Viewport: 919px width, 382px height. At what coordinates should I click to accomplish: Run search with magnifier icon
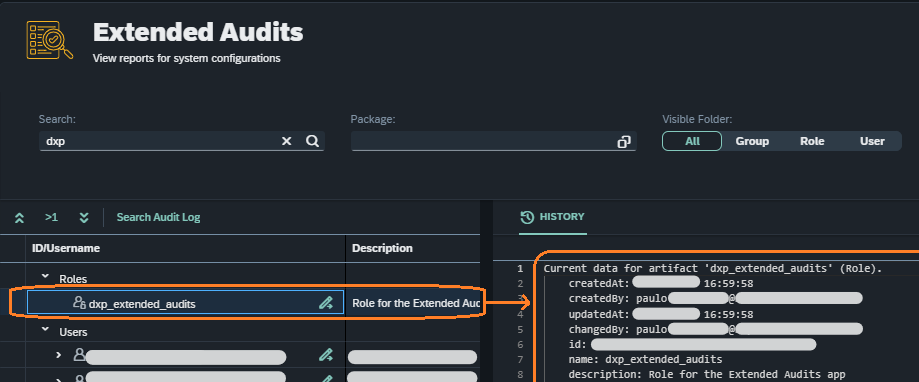(x=312, y=141)
